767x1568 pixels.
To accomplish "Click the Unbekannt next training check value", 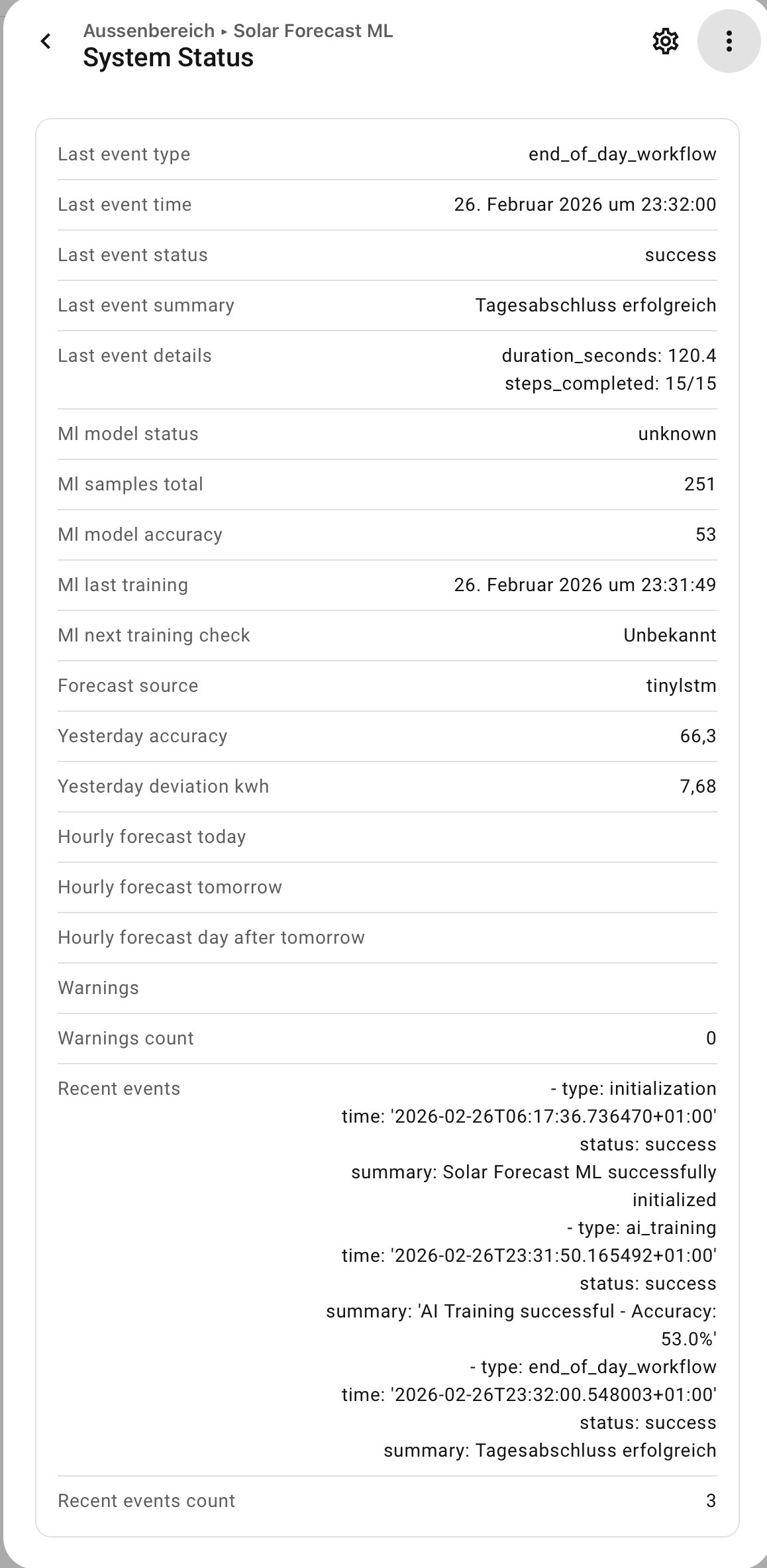I will [670, 636].
